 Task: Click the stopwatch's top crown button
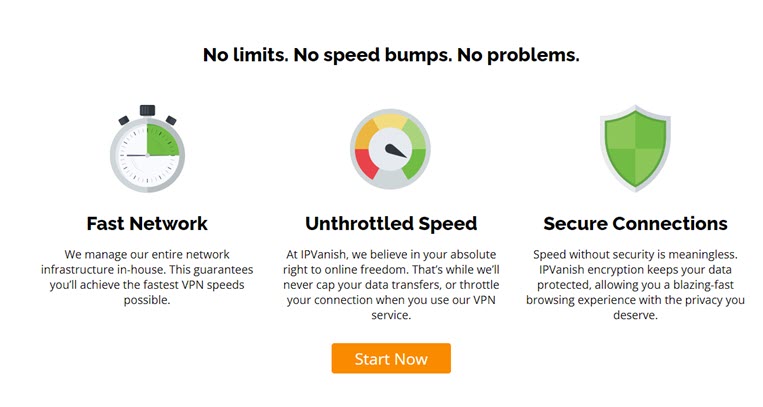point(147,110)
